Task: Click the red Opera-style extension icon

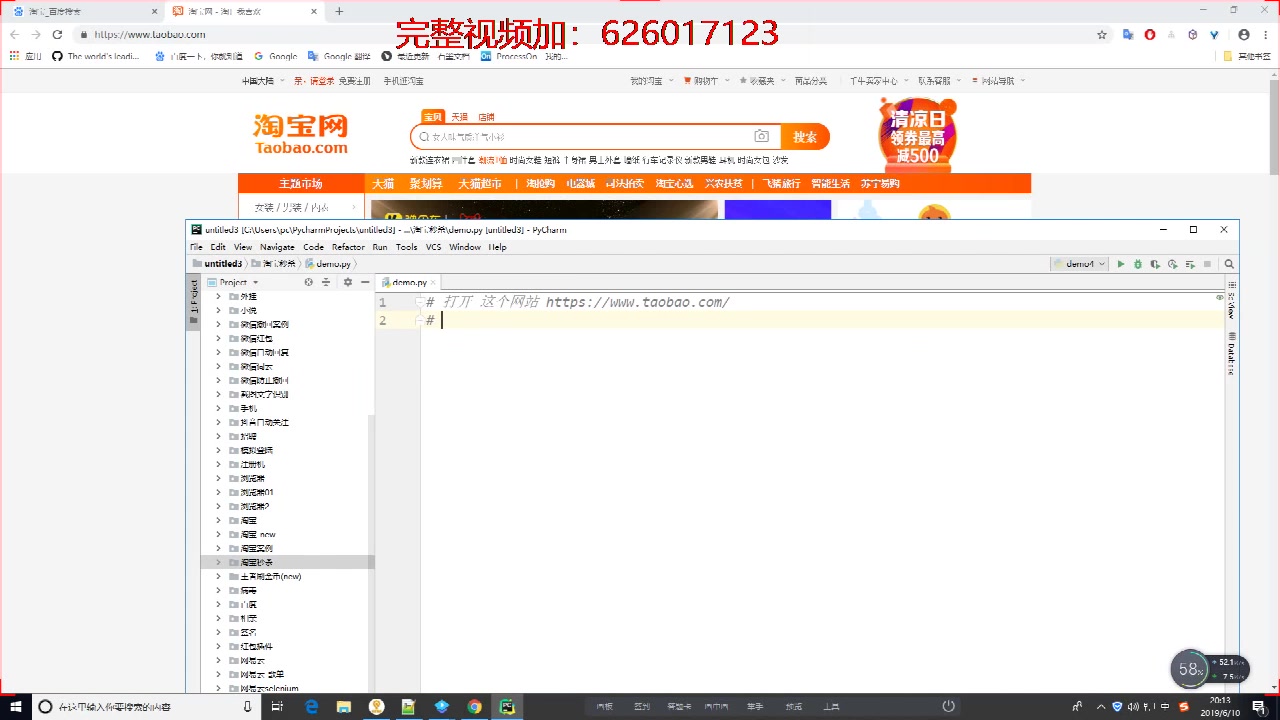Action: pos(1150,34)
